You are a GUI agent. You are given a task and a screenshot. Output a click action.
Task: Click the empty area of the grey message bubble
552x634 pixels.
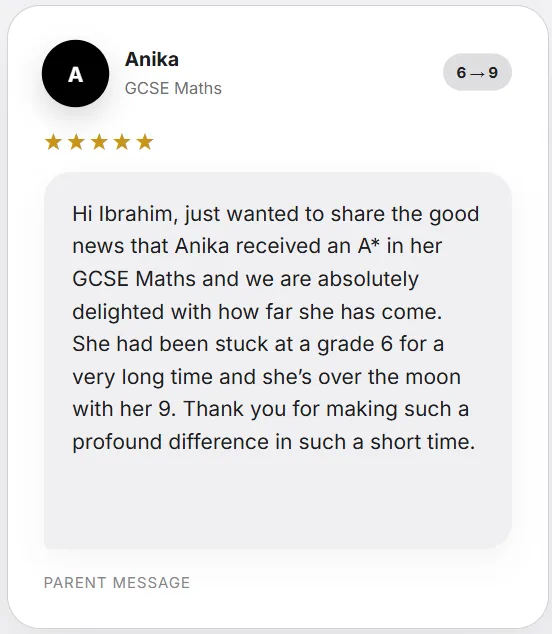point(278,501)
